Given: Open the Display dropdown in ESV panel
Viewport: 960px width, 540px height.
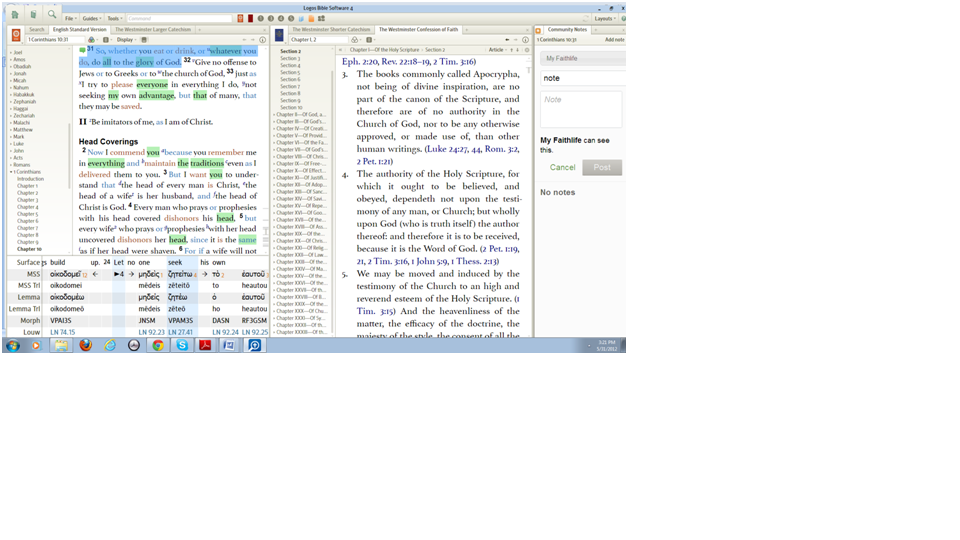Looking at the screenshot, I should pyautogui.click(x=126, y=40).
